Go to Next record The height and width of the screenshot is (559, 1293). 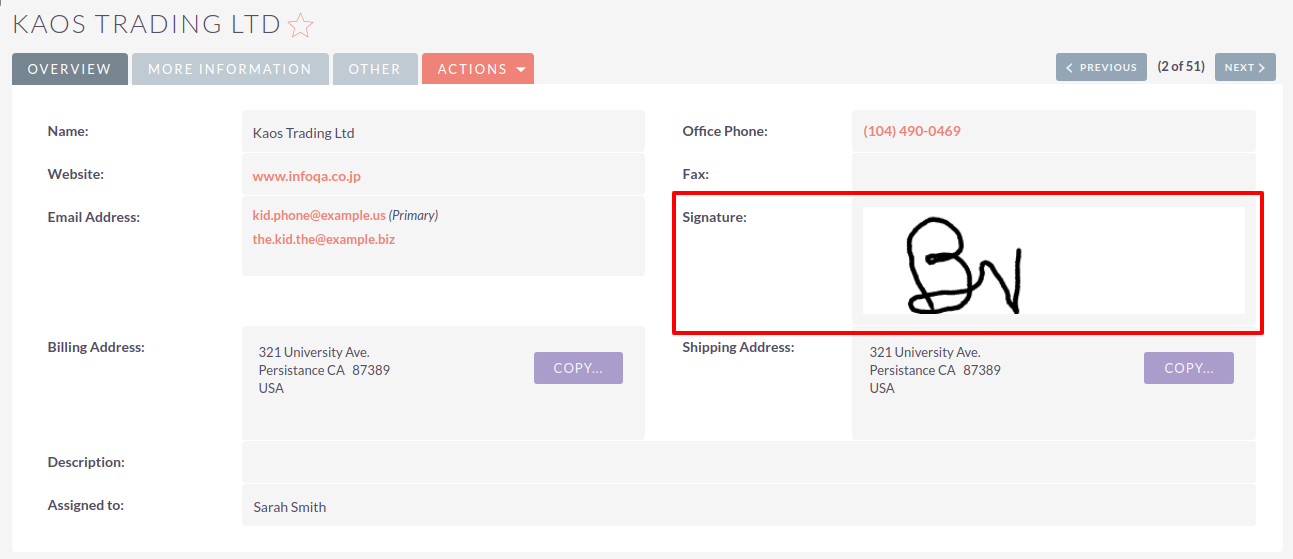[1245, 67]
